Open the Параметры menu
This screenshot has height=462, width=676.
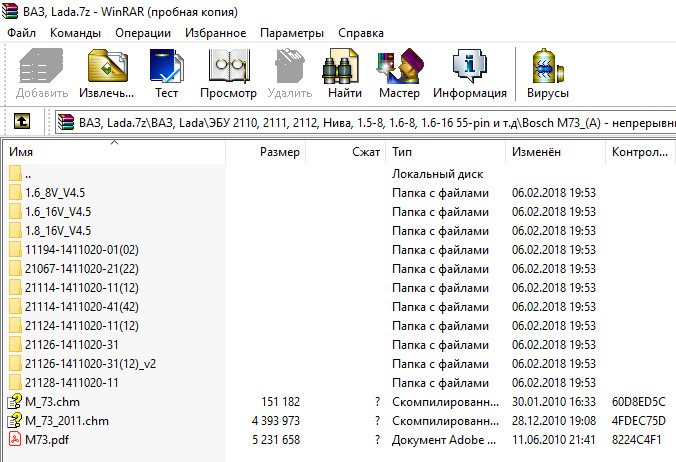coord(292,33)
